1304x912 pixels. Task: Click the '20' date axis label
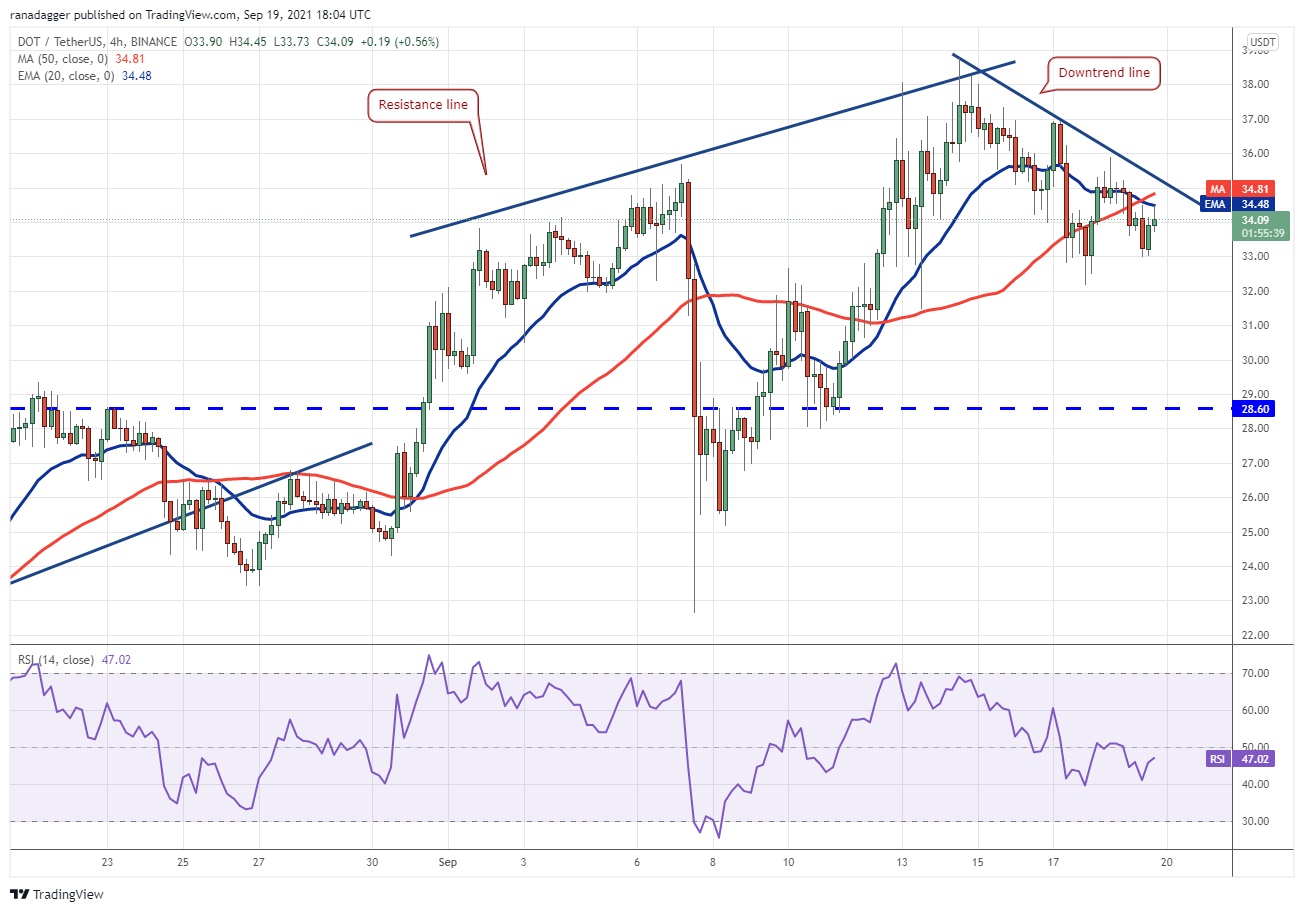pyautogui.click(x=1166, y=862)
